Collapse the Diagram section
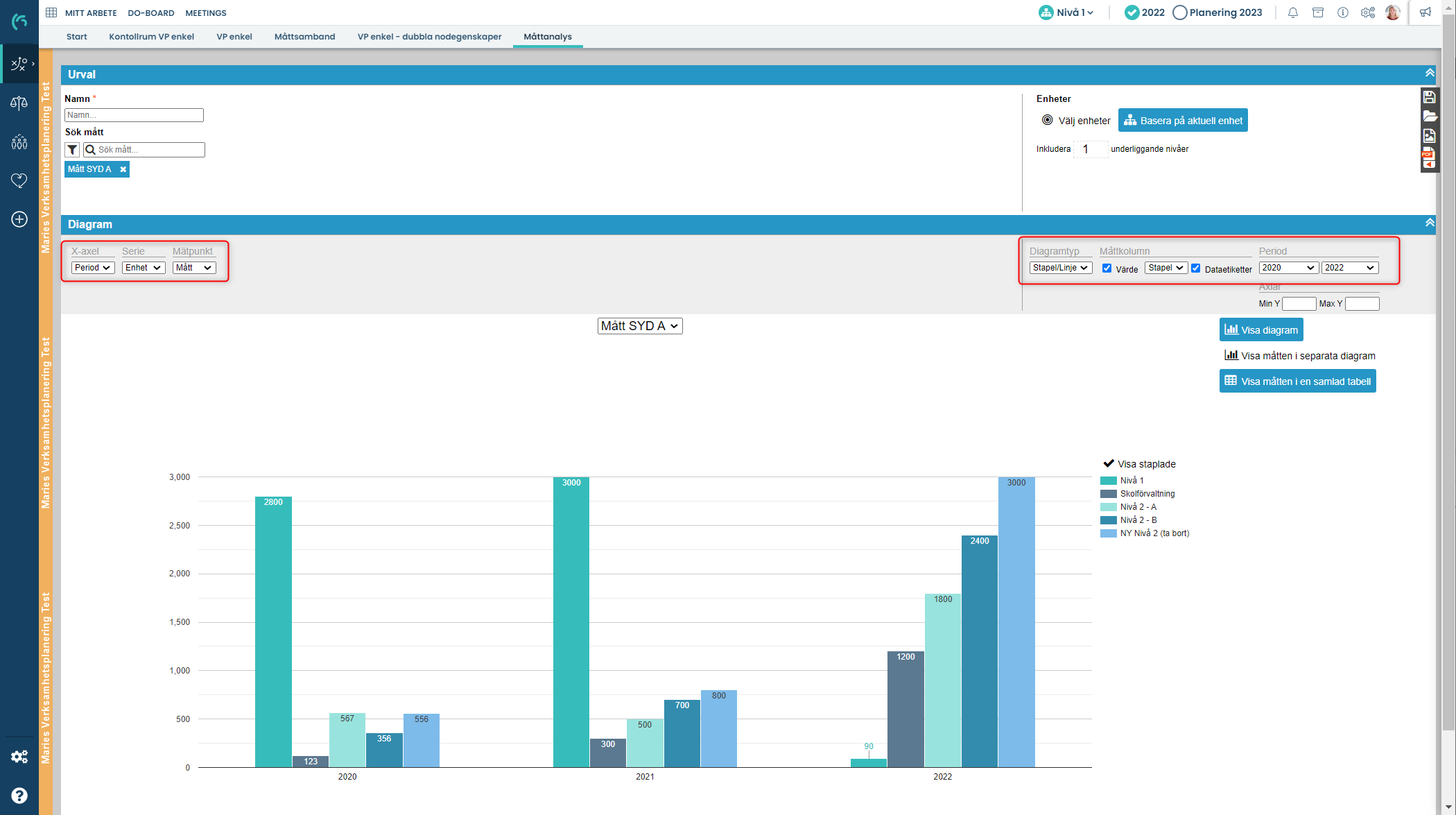1456x815 pixels. pyautogui.click(x=1429, y=223)
